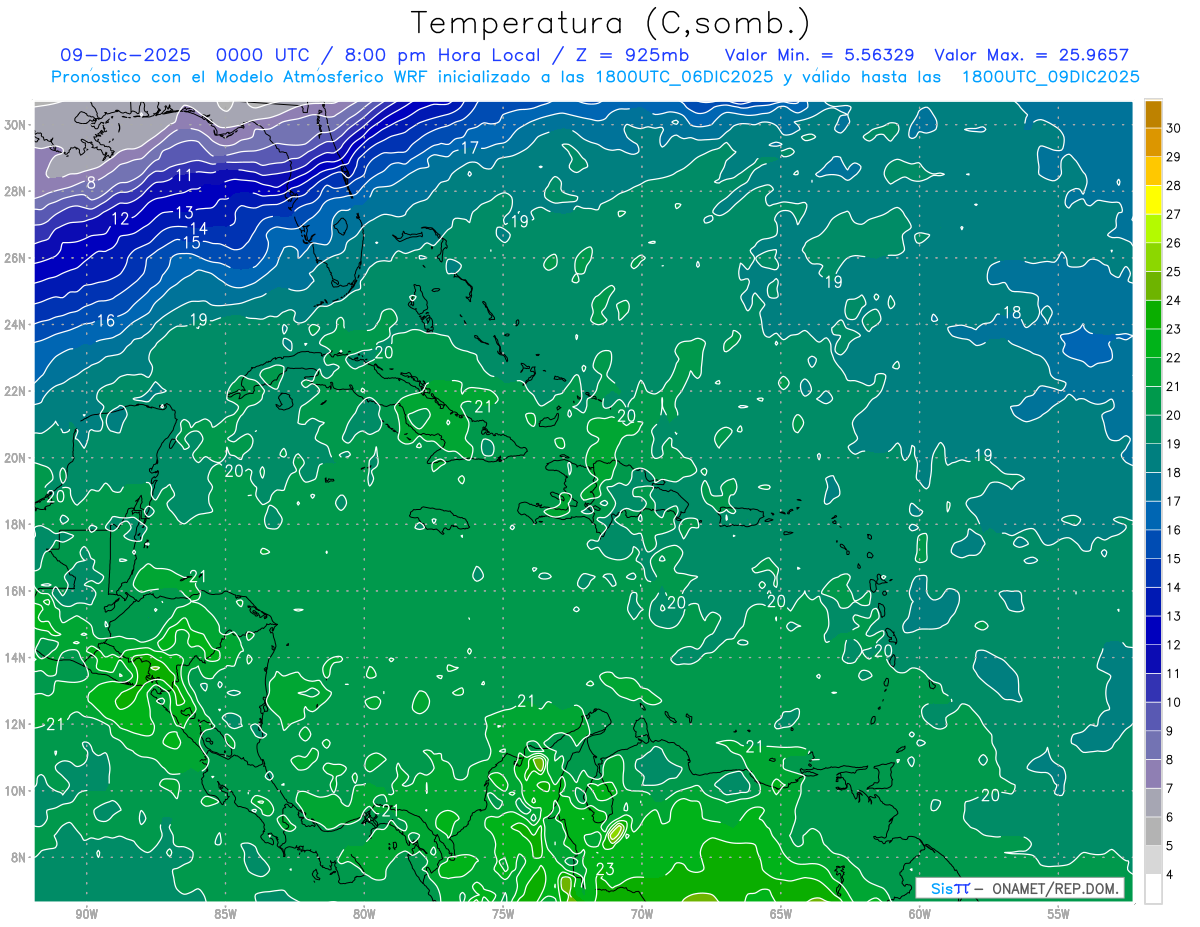Click the contour label 18 on the map
1200x927 pixels.
pyautogui.click(x=1012, y=313)
